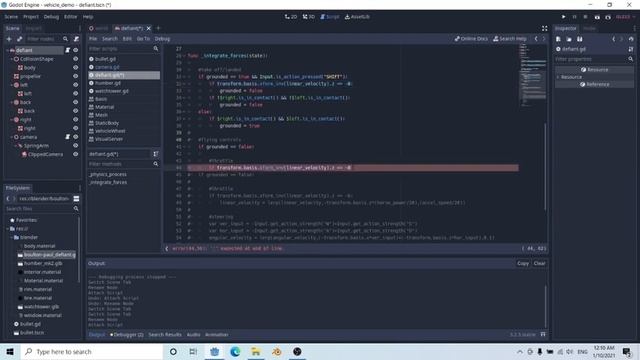The width and height of the screenshot is (640, 360).
Task: Toggle visibility of the CollisionShape node
Action: pyautogui.click(x=76, y=59)
